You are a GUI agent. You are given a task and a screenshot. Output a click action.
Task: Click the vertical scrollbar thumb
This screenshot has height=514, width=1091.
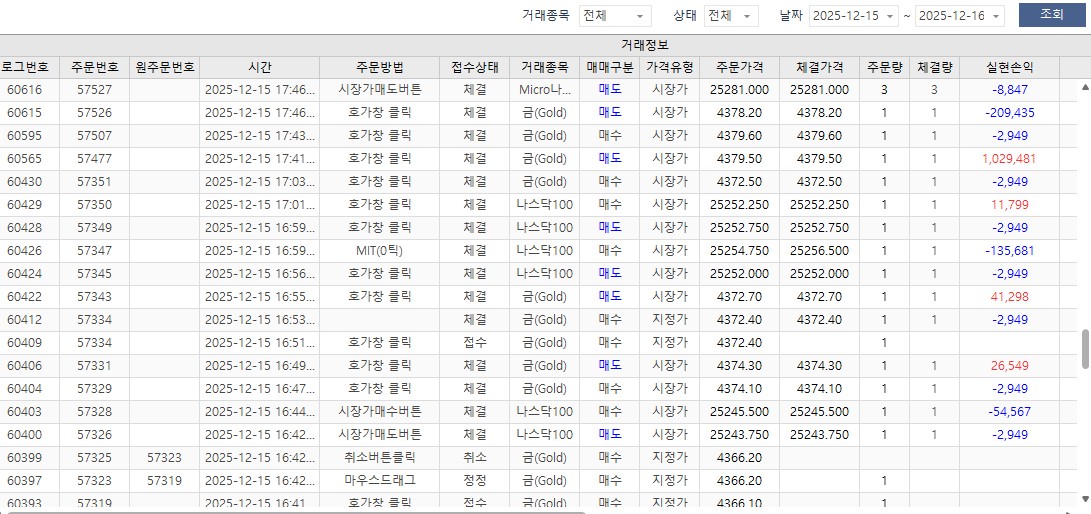[x=1085, y=349]
